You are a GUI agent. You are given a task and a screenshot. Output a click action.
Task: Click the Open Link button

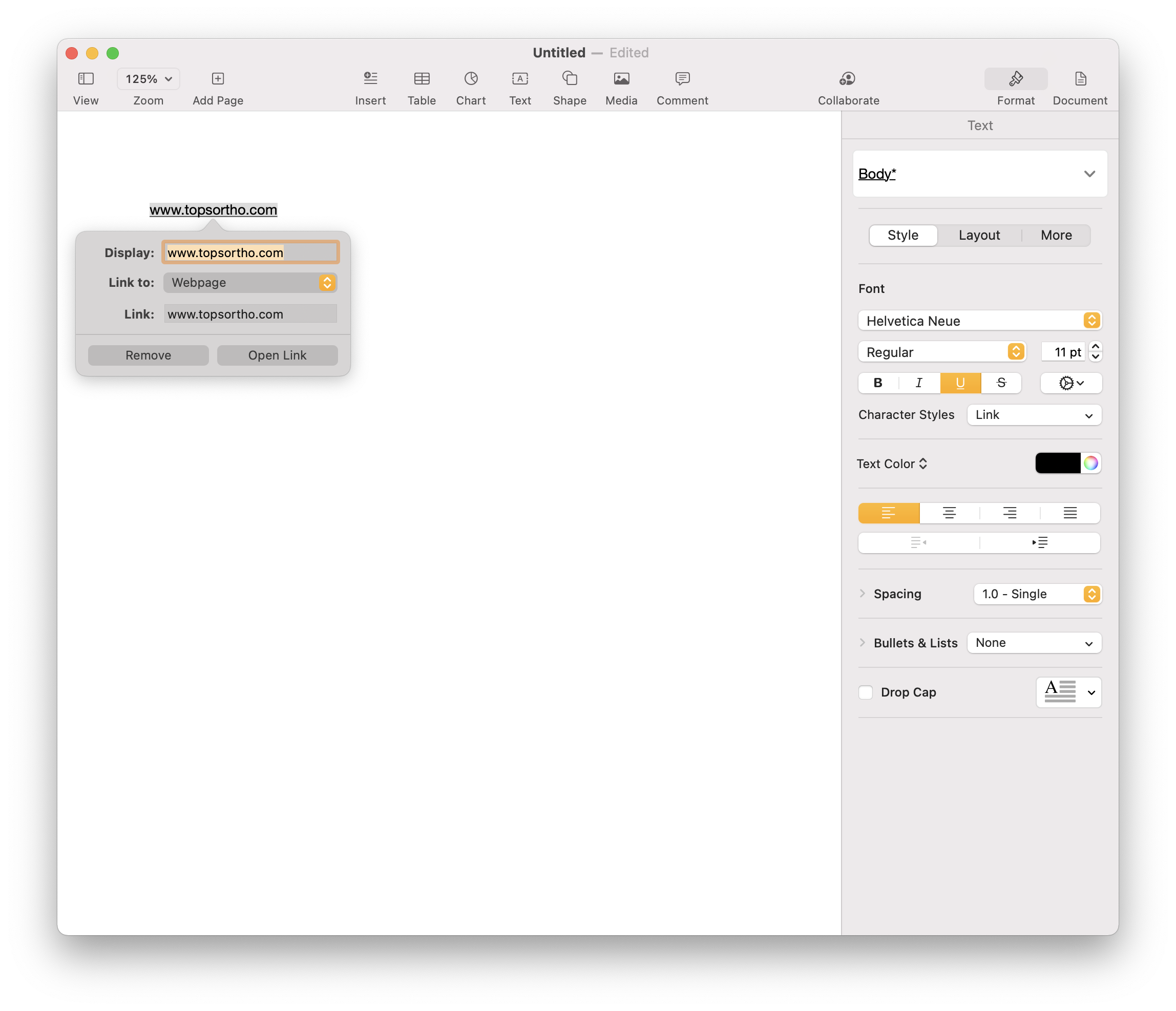[x=277, y=355]
